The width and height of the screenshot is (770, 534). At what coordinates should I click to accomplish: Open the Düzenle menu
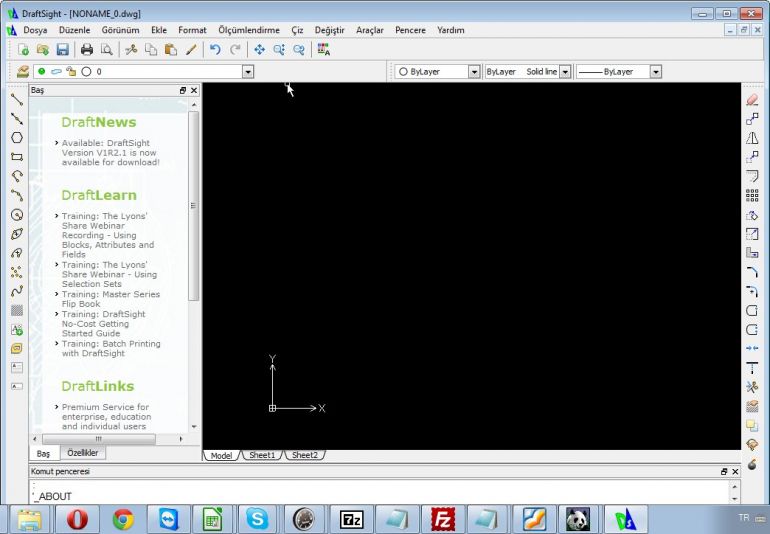coord(75,30)
